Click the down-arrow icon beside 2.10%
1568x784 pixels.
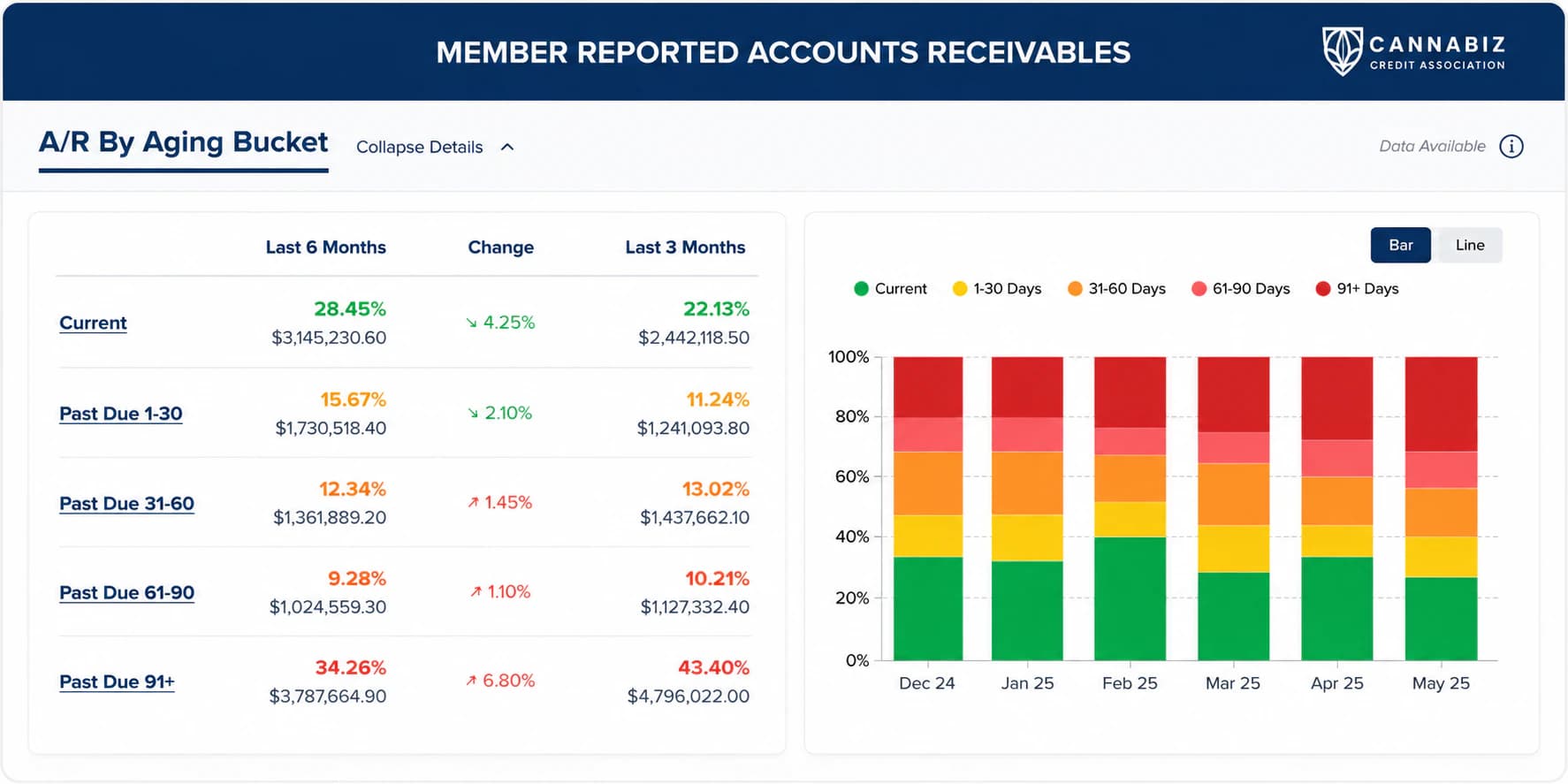[x=473, y=413]
